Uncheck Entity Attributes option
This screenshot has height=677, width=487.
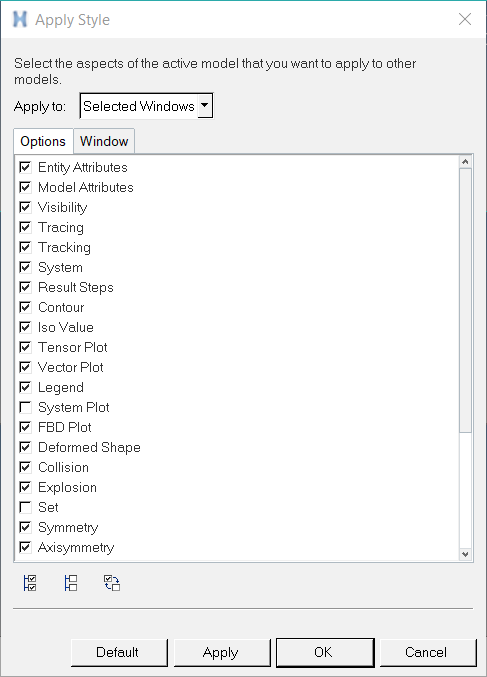click(x=25, y=167)
